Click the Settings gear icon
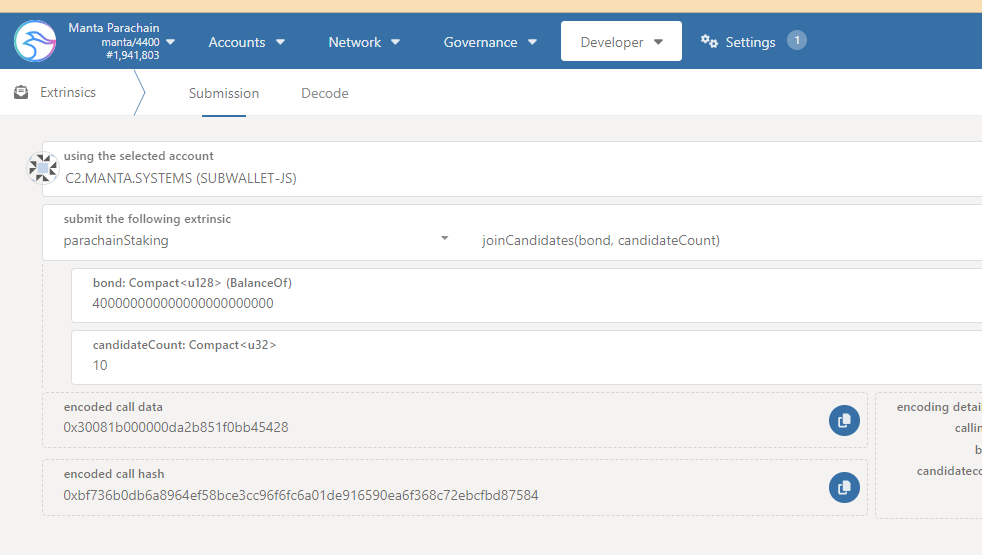The height and width of the screenshot is (555, 982). coord(710,41)
